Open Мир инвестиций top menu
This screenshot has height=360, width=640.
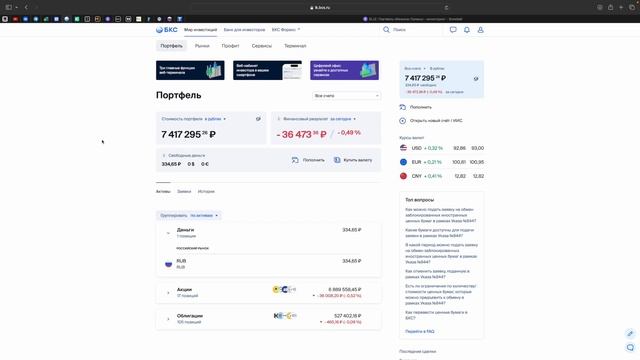(x=200, y=30)
